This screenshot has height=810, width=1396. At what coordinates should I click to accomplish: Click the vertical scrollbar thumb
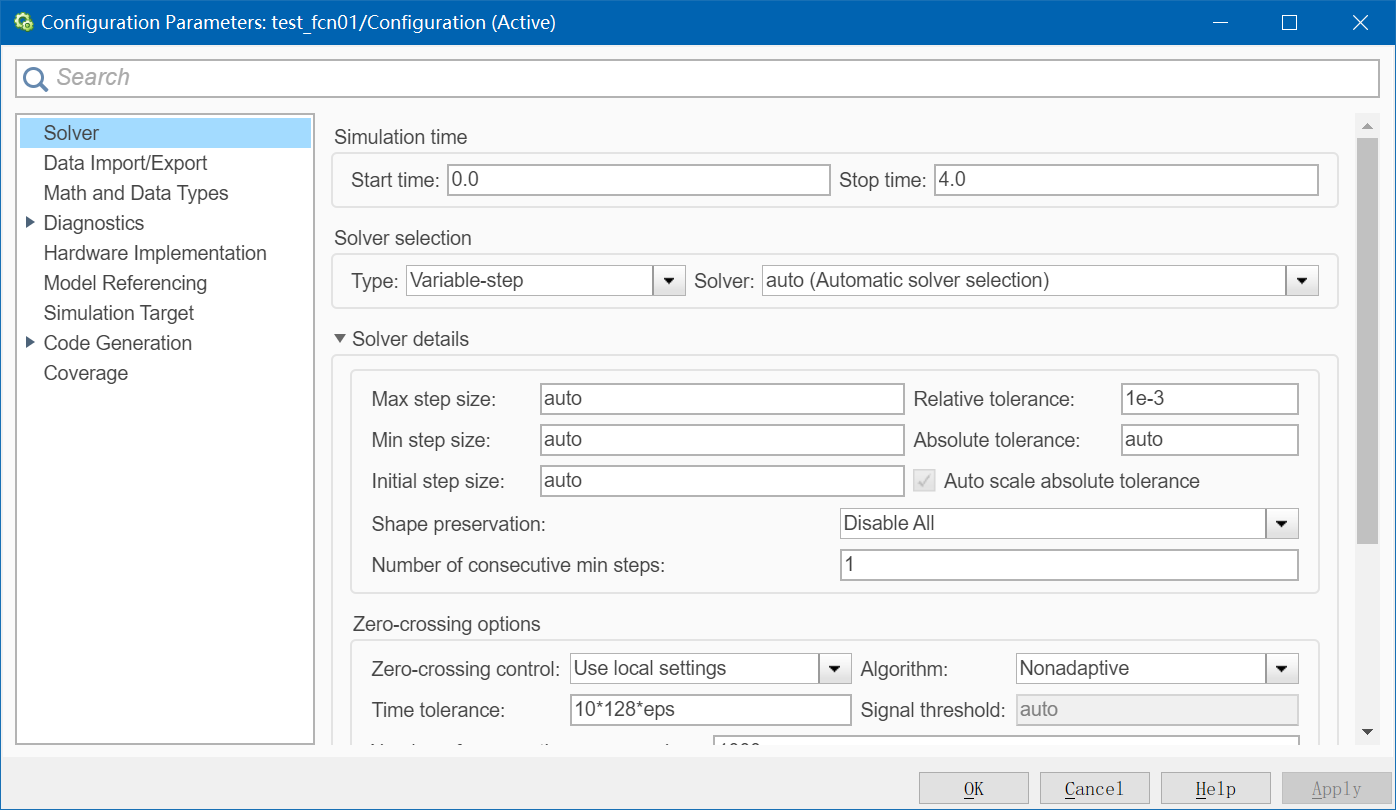[1366, 340]
